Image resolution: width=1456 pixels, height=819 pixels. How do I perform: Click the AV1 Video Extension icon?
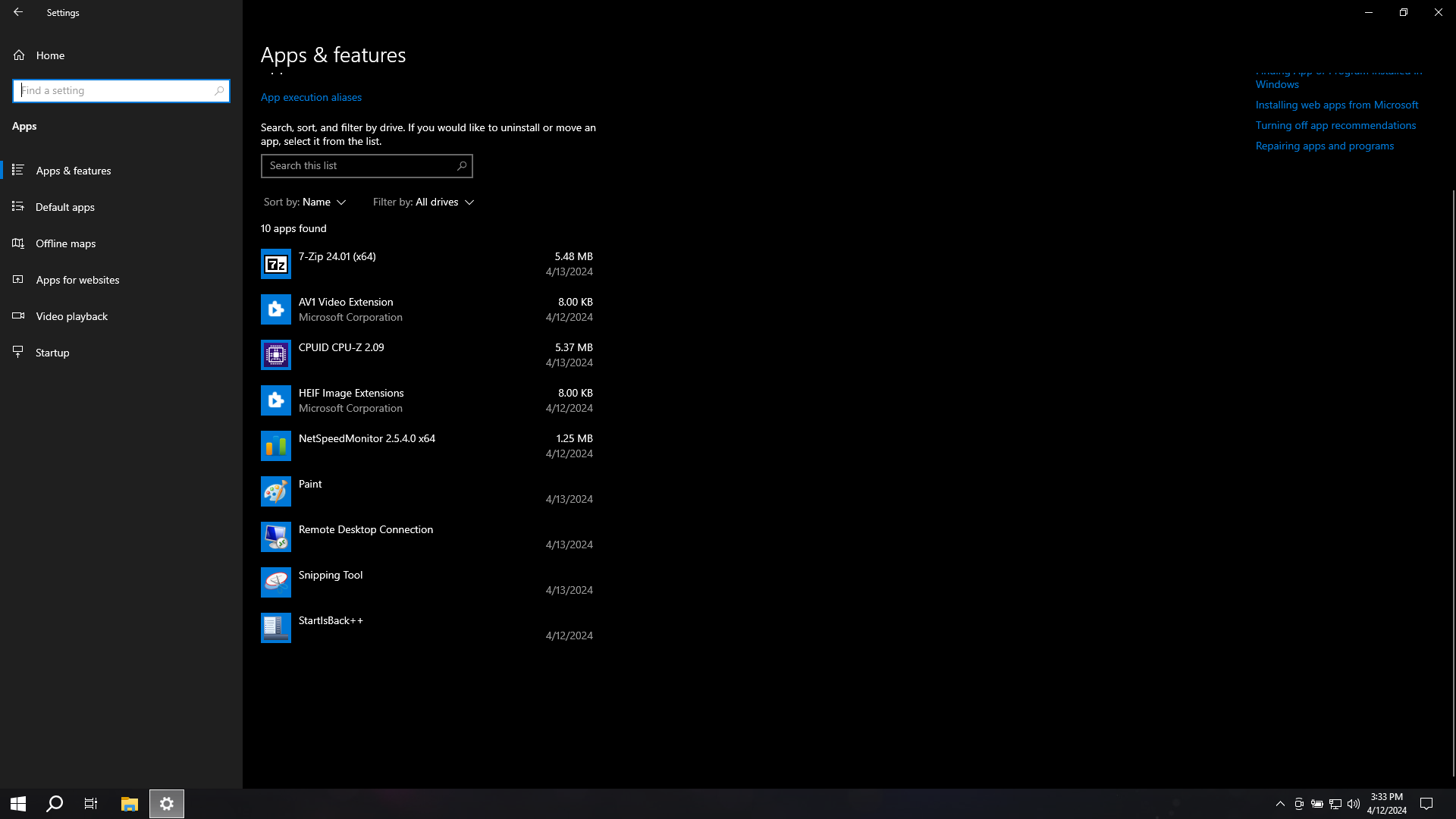[x=275, y=309]
